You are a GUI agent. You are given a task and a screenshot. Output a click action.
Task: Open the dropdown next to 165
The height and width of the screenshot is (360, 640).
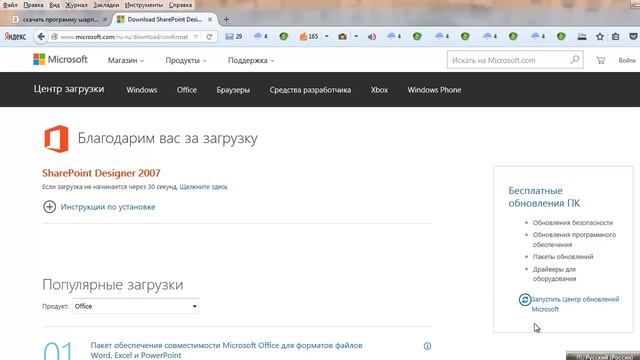[x=327, y=37]
